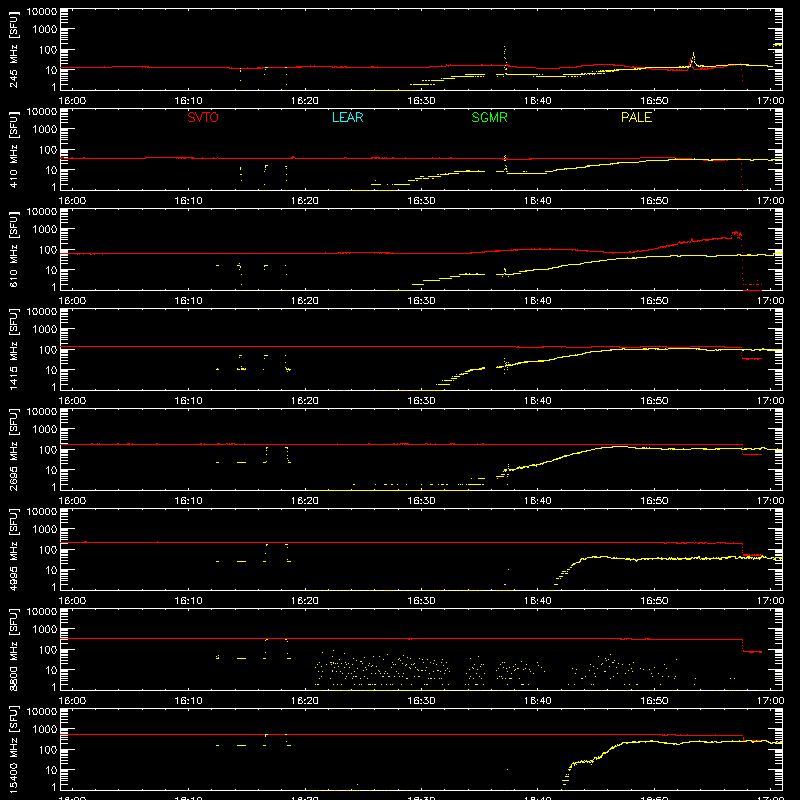The image size is (800, 800).
Task: Click the red SVTO legend label
Action: tap(203, 117)
